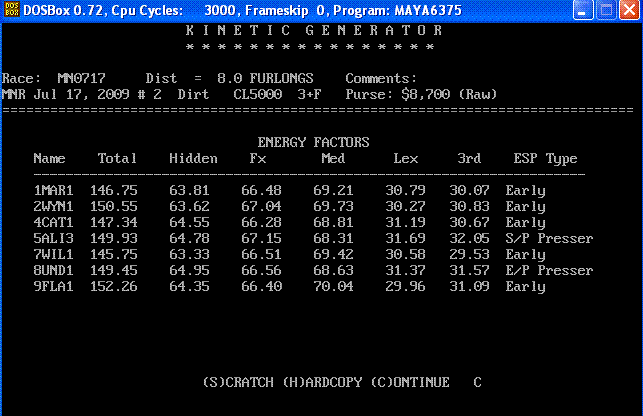Click the Med column header

click(333, 158)
